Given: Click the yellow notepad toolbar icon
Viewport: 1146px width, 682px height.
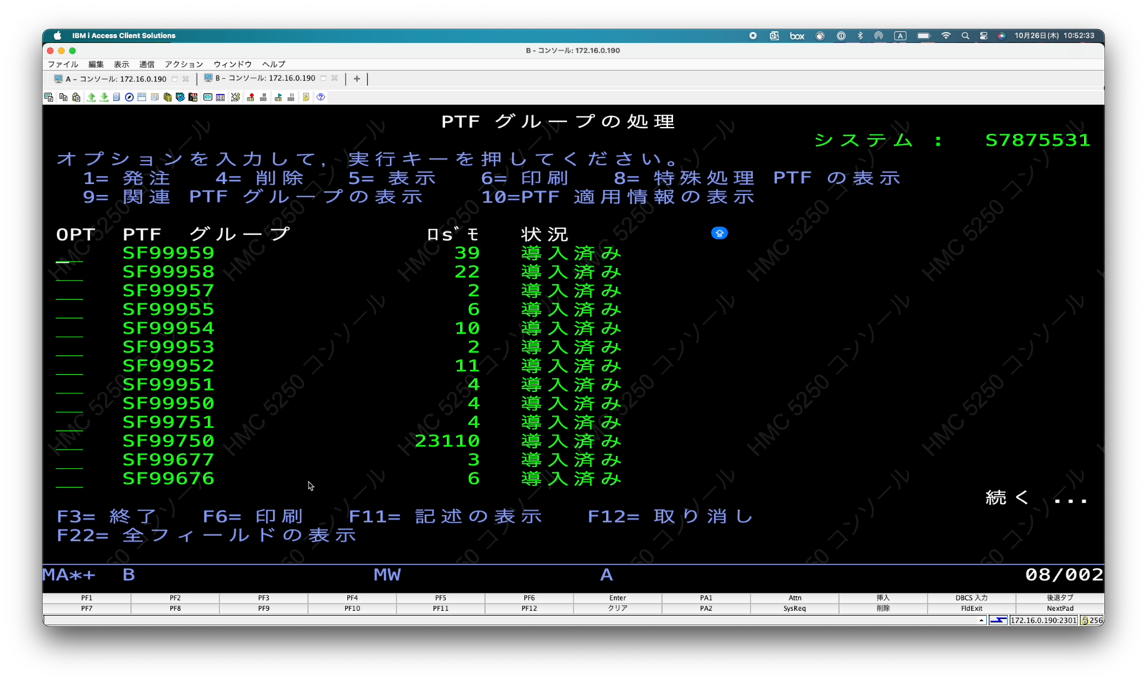Looking at the screenshot, I should pos(306,97).
